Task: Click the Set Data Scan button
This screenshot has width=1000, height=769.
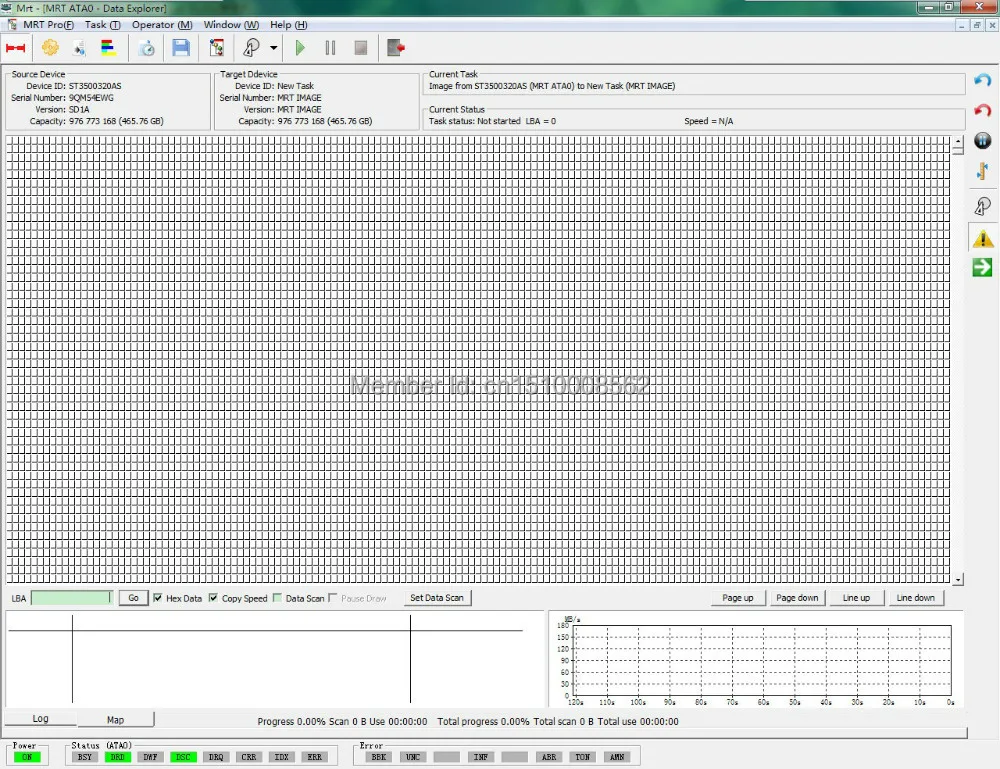Action: click(437, 597)
